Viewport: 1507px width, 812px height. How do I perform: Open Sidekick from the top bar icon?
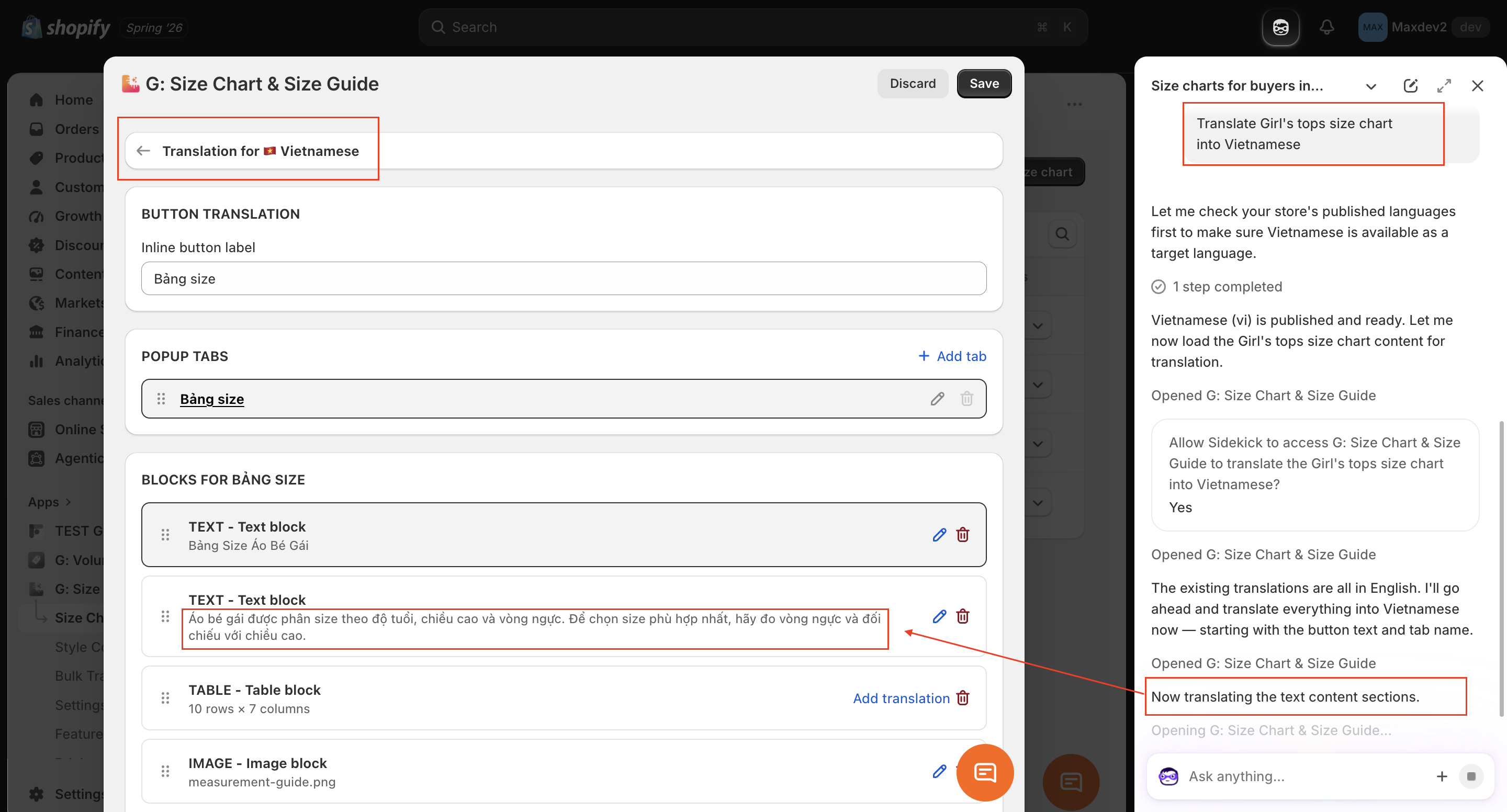[1280, 27]
